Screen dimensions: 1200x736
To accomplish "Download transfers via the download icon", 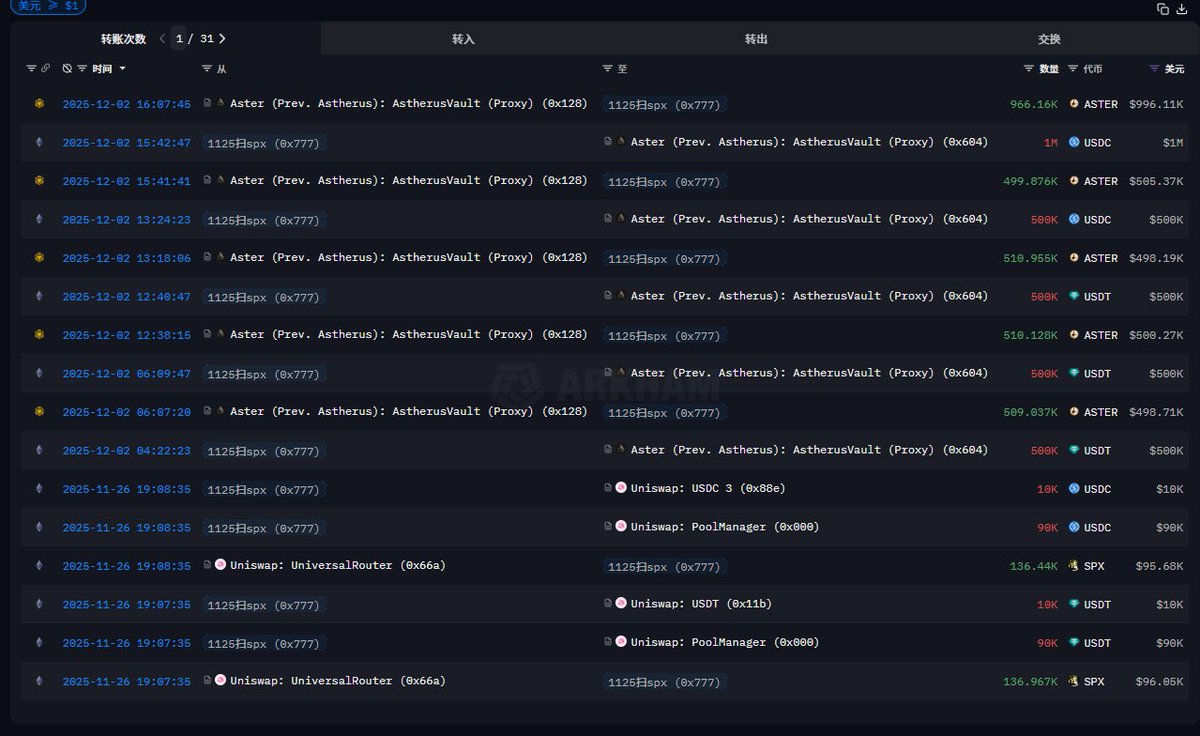I will (1181, 8).
